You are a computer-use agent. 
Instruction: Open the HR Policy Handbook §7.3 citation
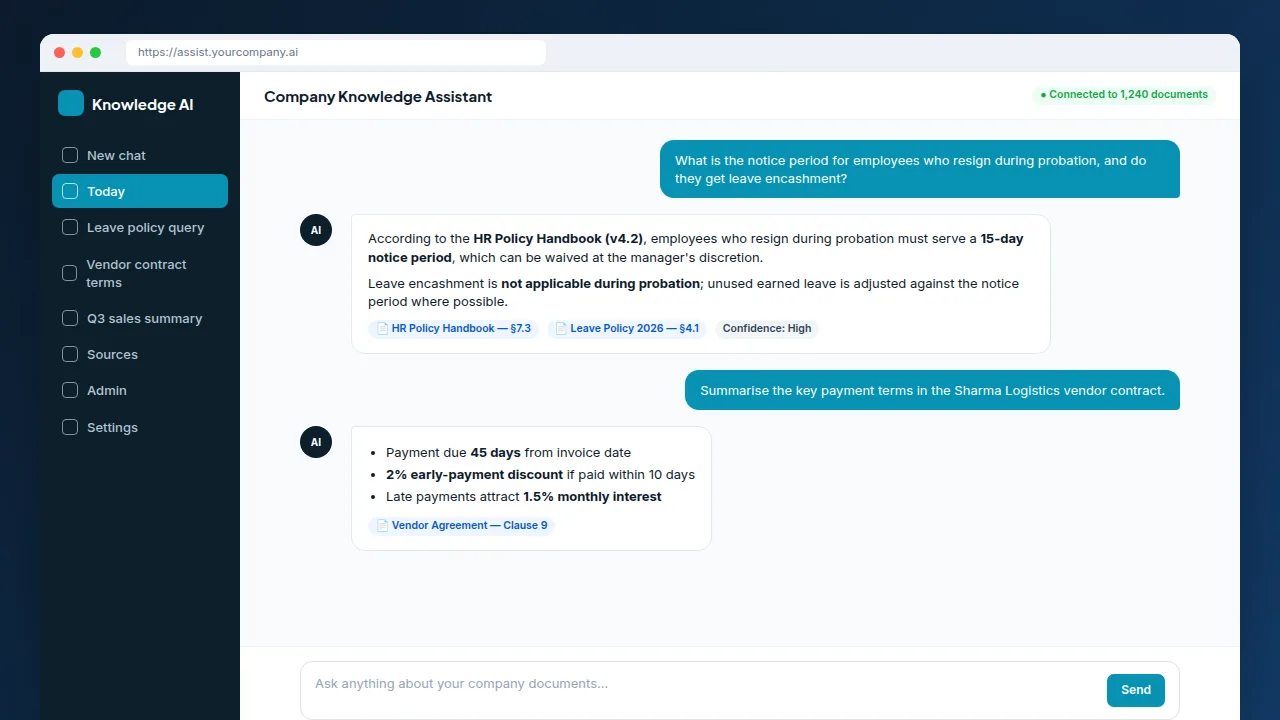pos(453,329)
